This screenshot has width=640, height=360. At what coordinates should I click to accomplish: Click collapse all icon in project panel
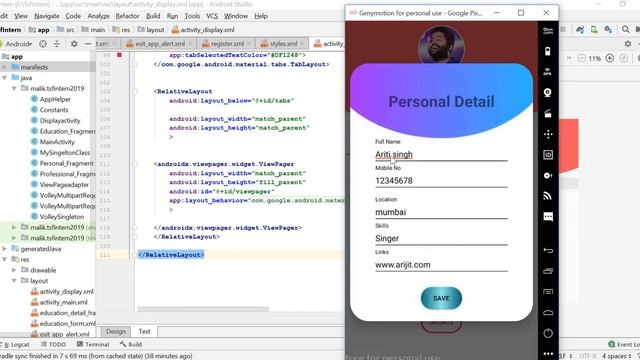pyautogui.click(x=57, y=43)
